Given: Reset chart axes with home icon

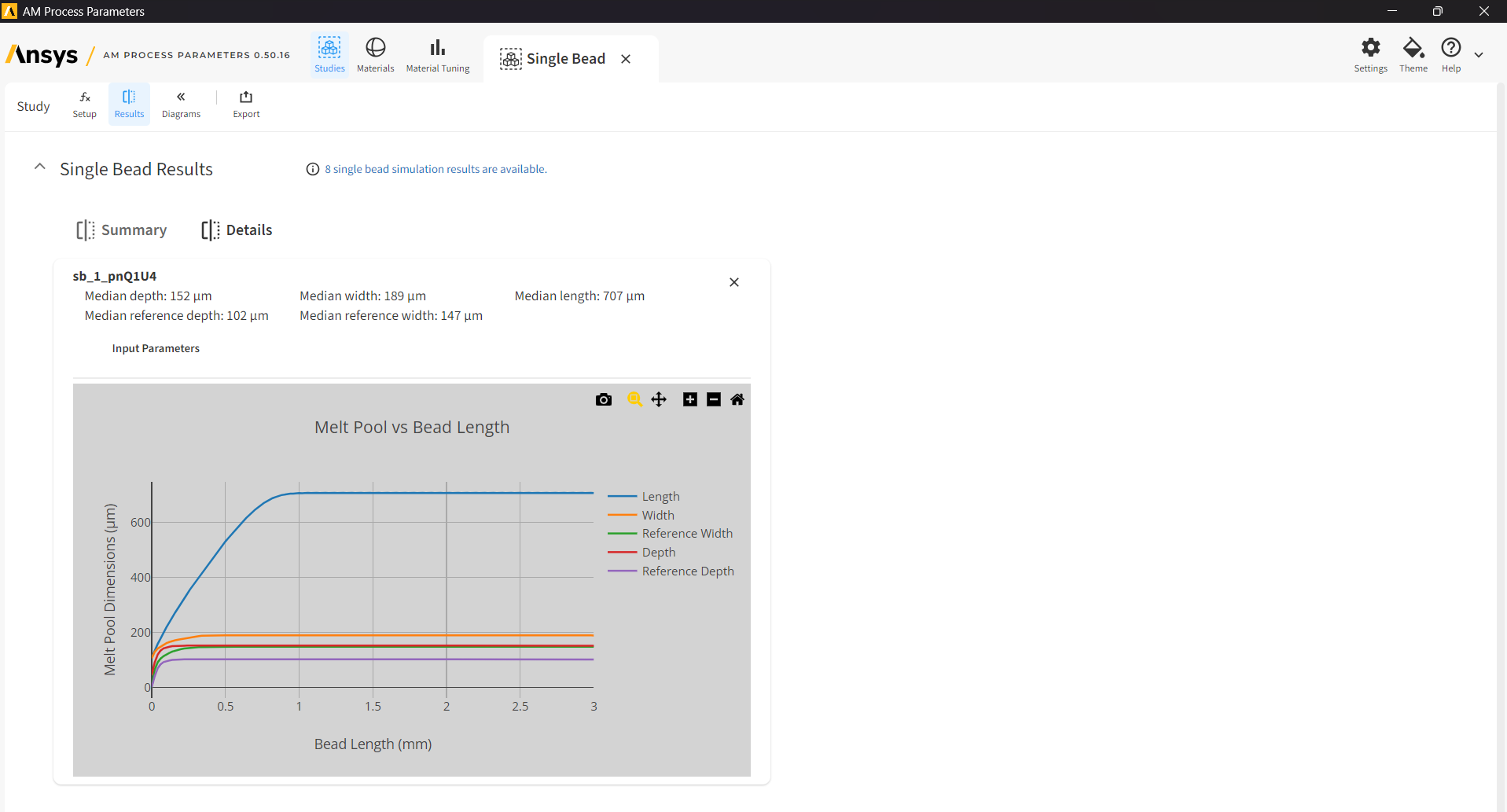Looking at the screenshot, I should [737, 399].
